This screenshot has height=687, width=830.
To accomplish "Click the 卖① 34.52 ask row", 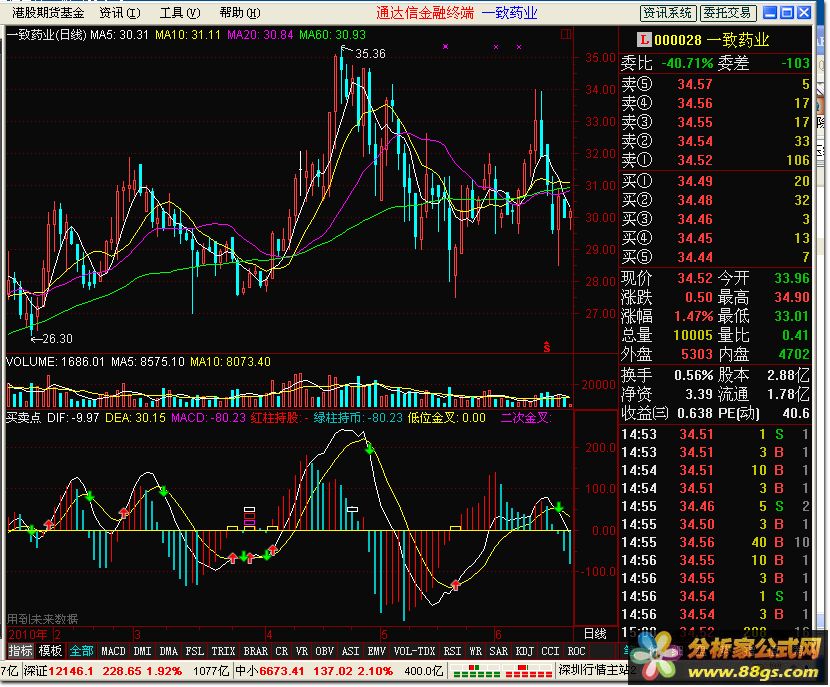I will point(715,160).
